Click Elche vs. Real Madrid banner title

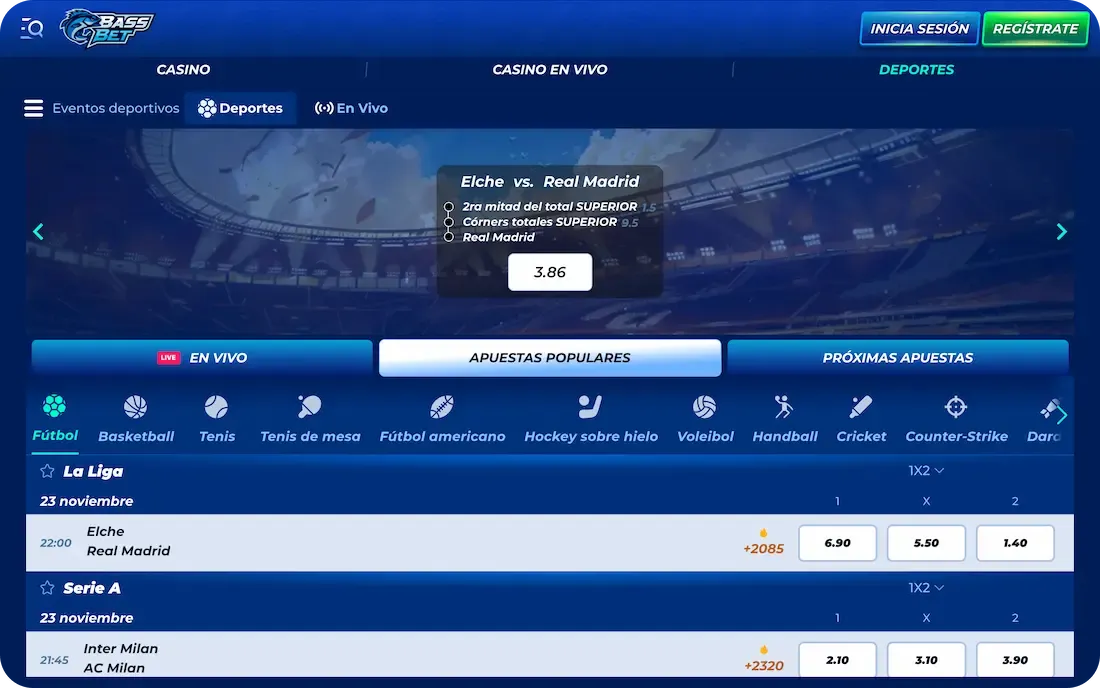coord(550,182)
